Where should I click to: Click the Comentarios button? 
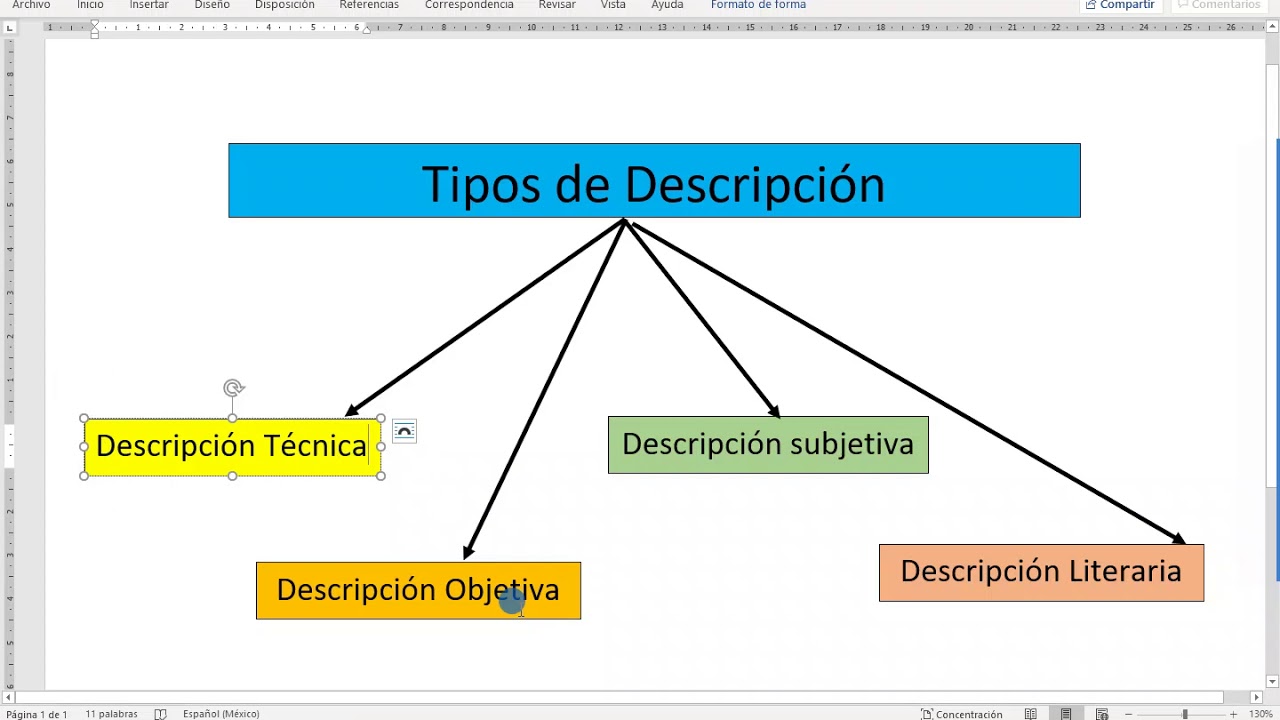pos(1218,5)
